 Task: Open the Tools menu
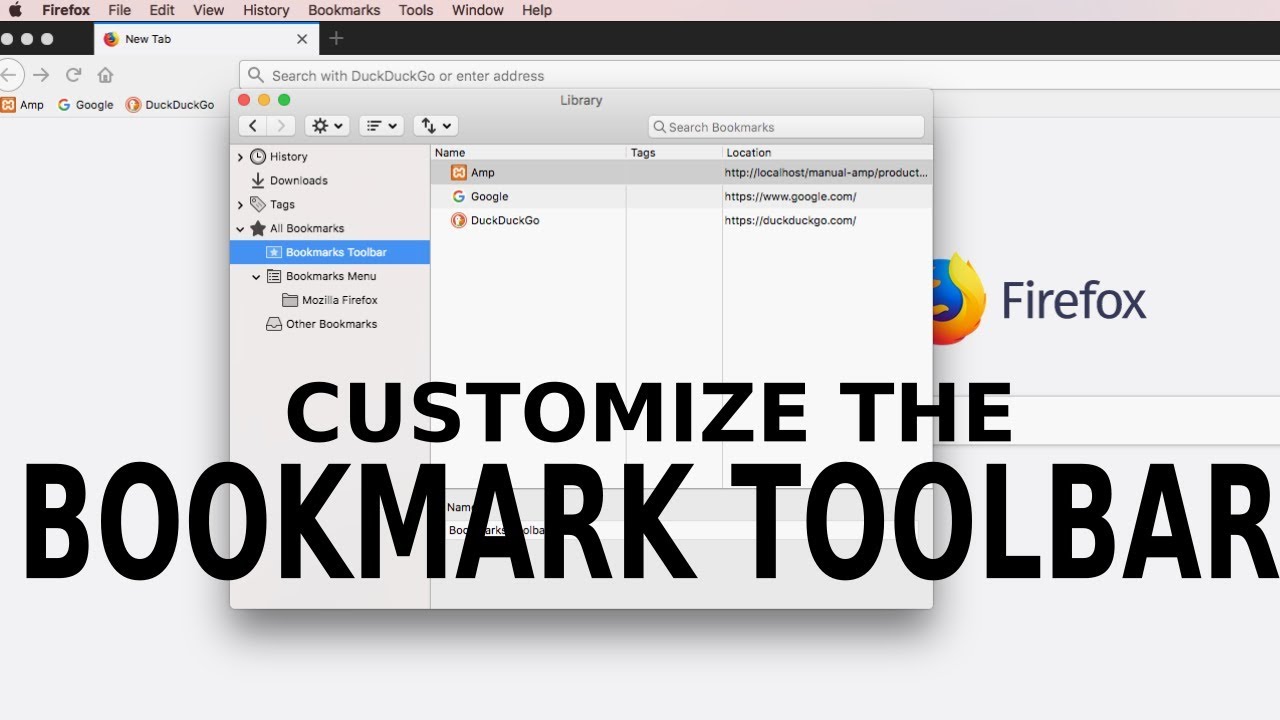tap(416, 10)
